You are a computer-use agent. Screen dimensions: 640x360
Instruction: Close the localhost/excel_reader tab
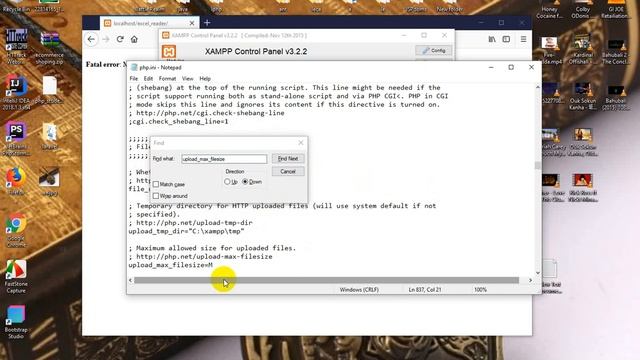coord(192,23)
